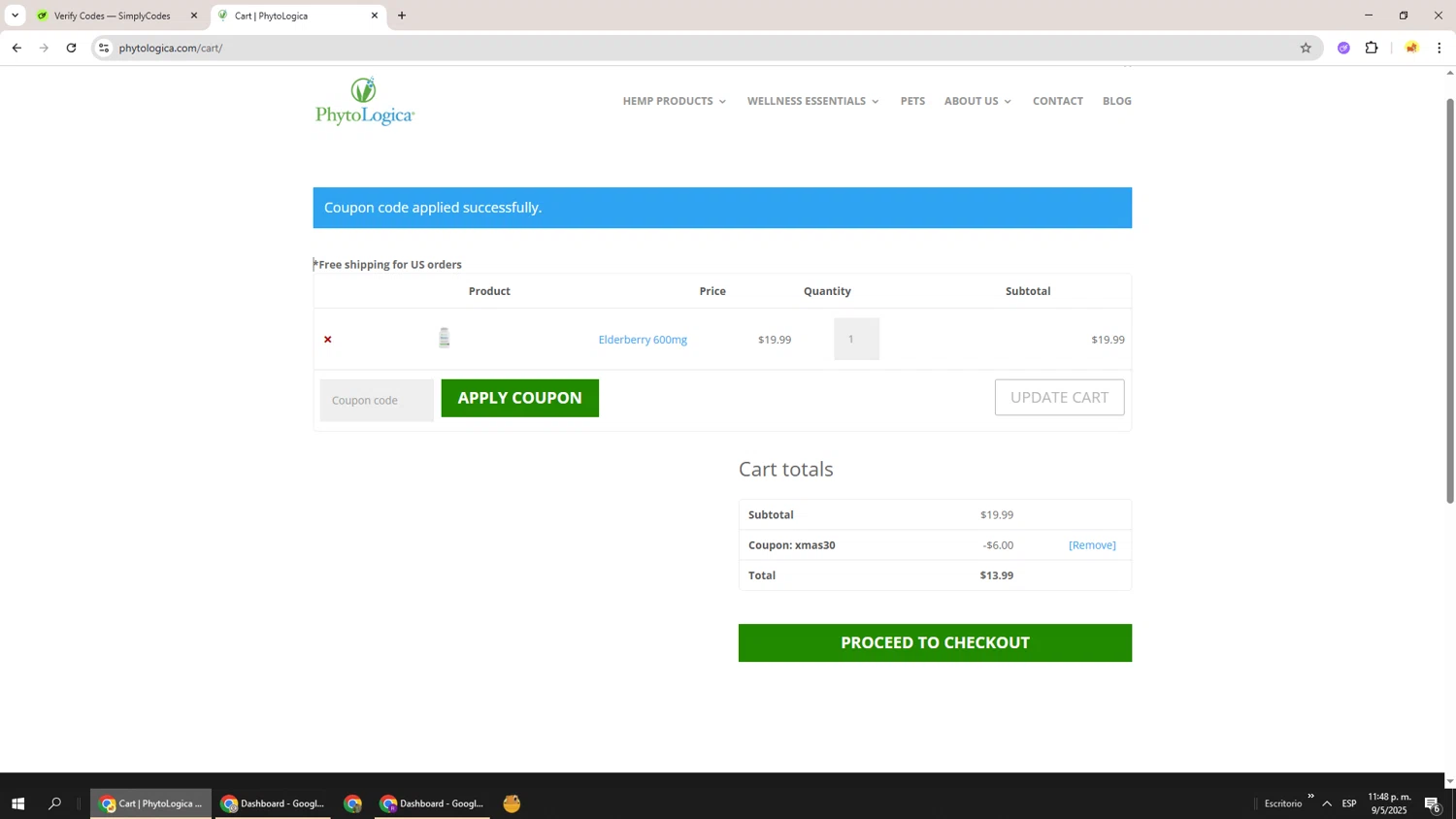Click Proceed to Checkout
Viewport: 1456px width, 819px height.
[936, 643]
